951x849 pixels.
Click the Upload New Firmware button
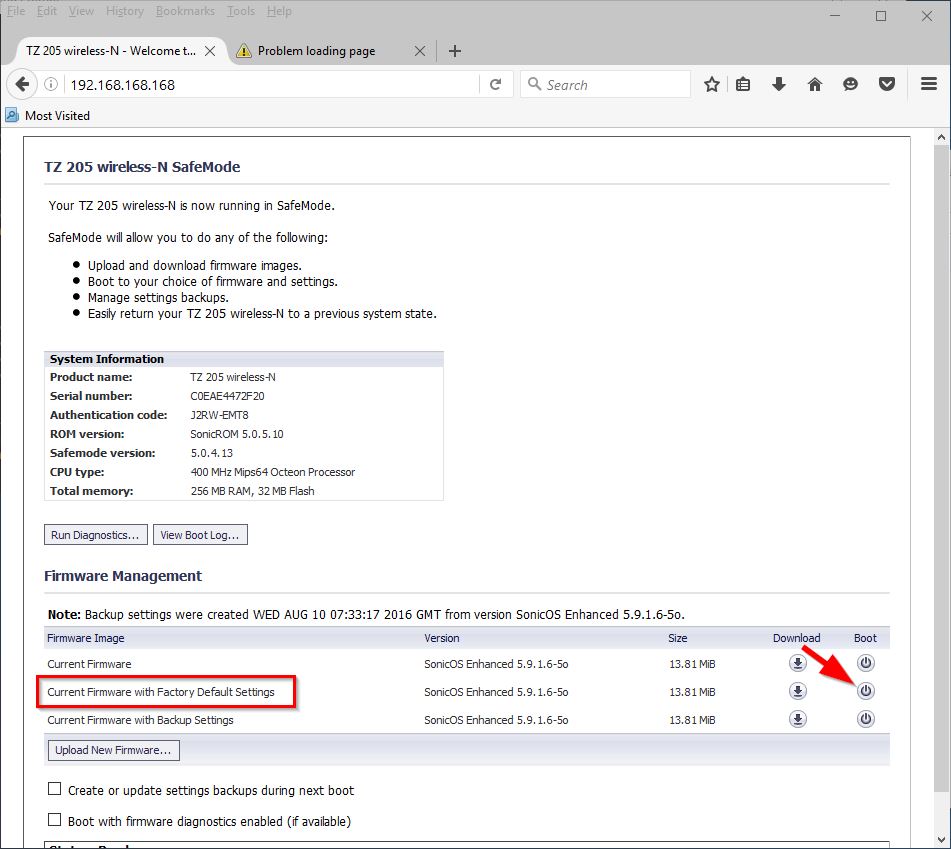(113, 750)
